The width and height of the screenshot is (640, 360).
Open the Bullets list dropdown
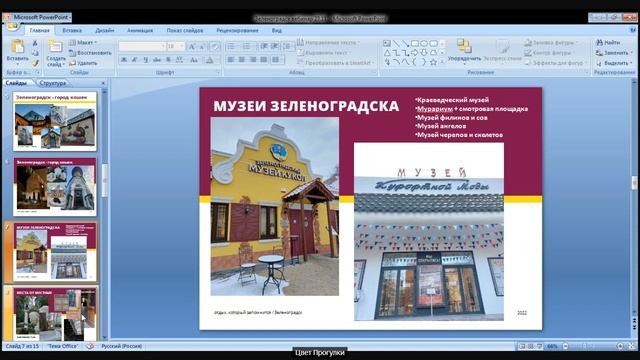click(x=233, y=47)
